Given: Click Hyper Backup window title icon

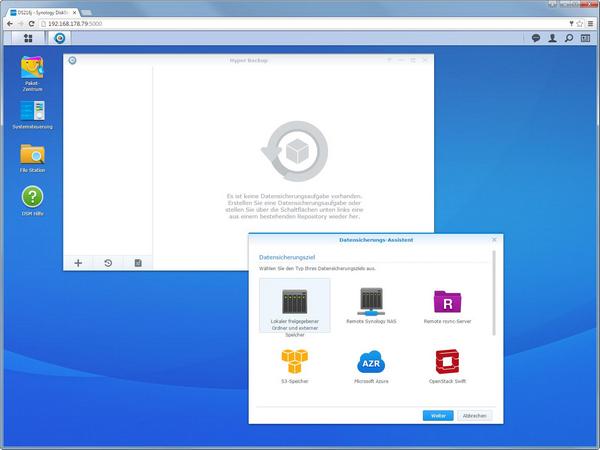Looking at the screenshot, I should coord(72,60).
